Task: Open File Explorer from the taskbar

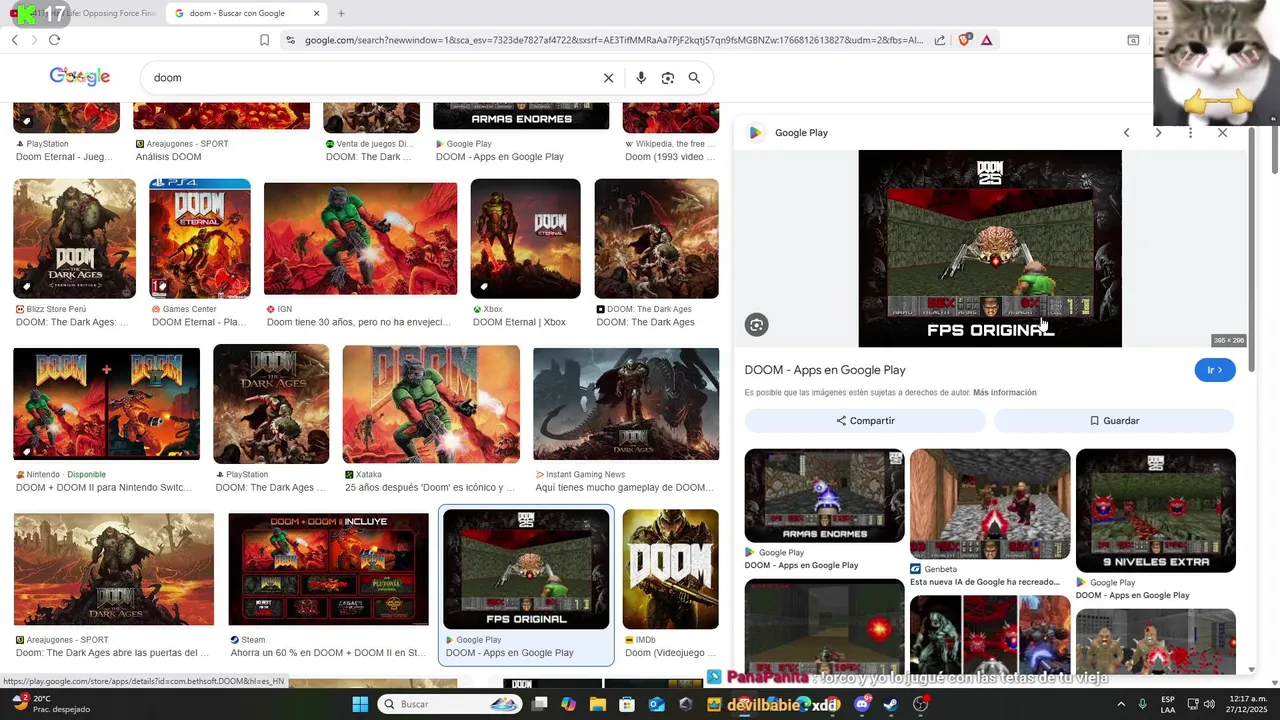Action: (x=598, y=704)
